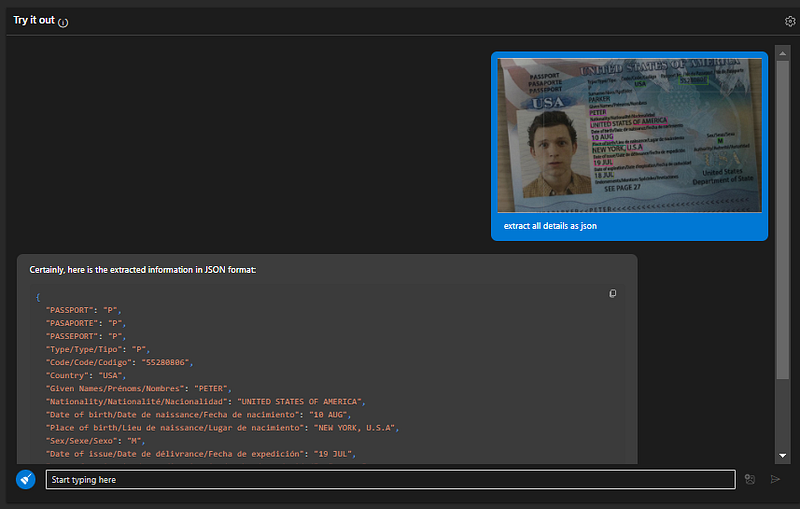
Task: Focus the Start typing here field
Action: coord(390,480)
